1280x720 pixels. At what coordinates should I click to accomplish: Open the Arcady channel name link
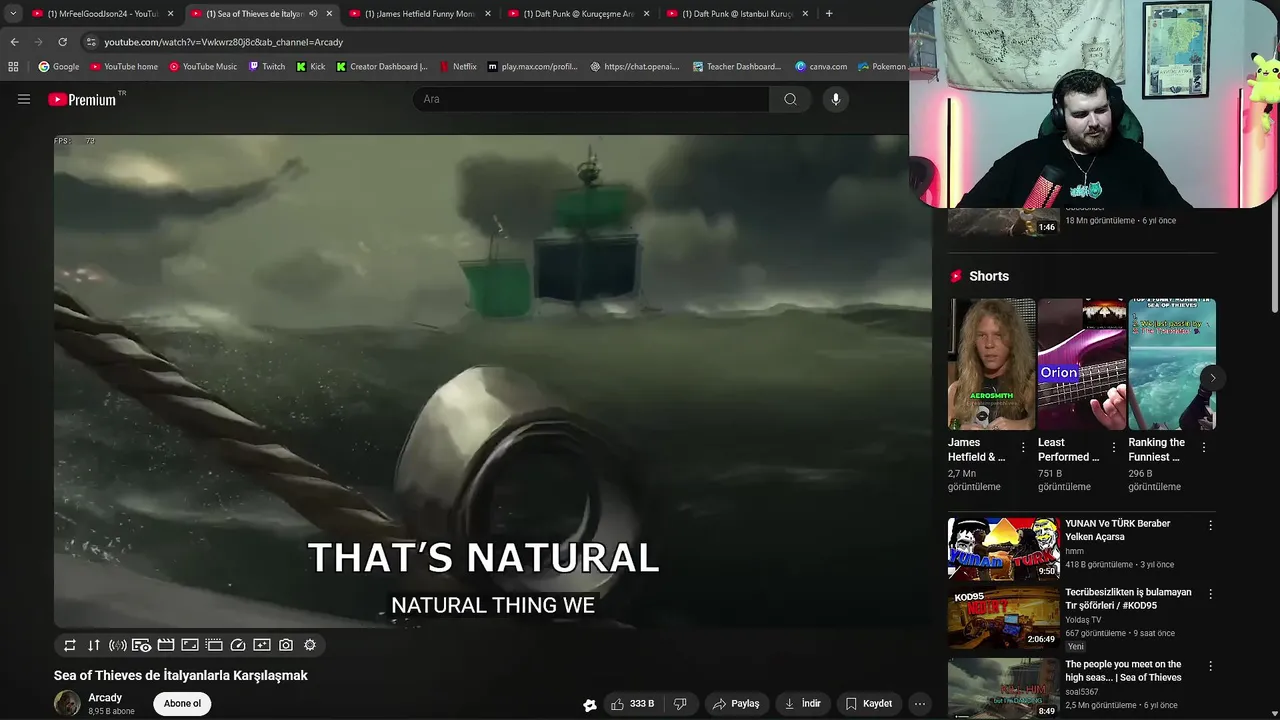pyautogui.click(x=105, y=698)
